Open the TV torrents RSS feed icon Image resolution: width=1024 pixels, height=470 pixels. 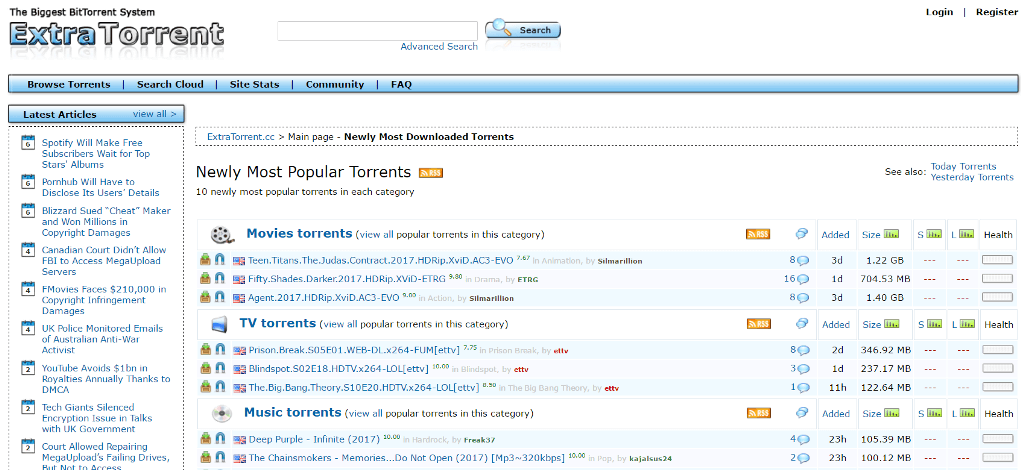[758, 324]
